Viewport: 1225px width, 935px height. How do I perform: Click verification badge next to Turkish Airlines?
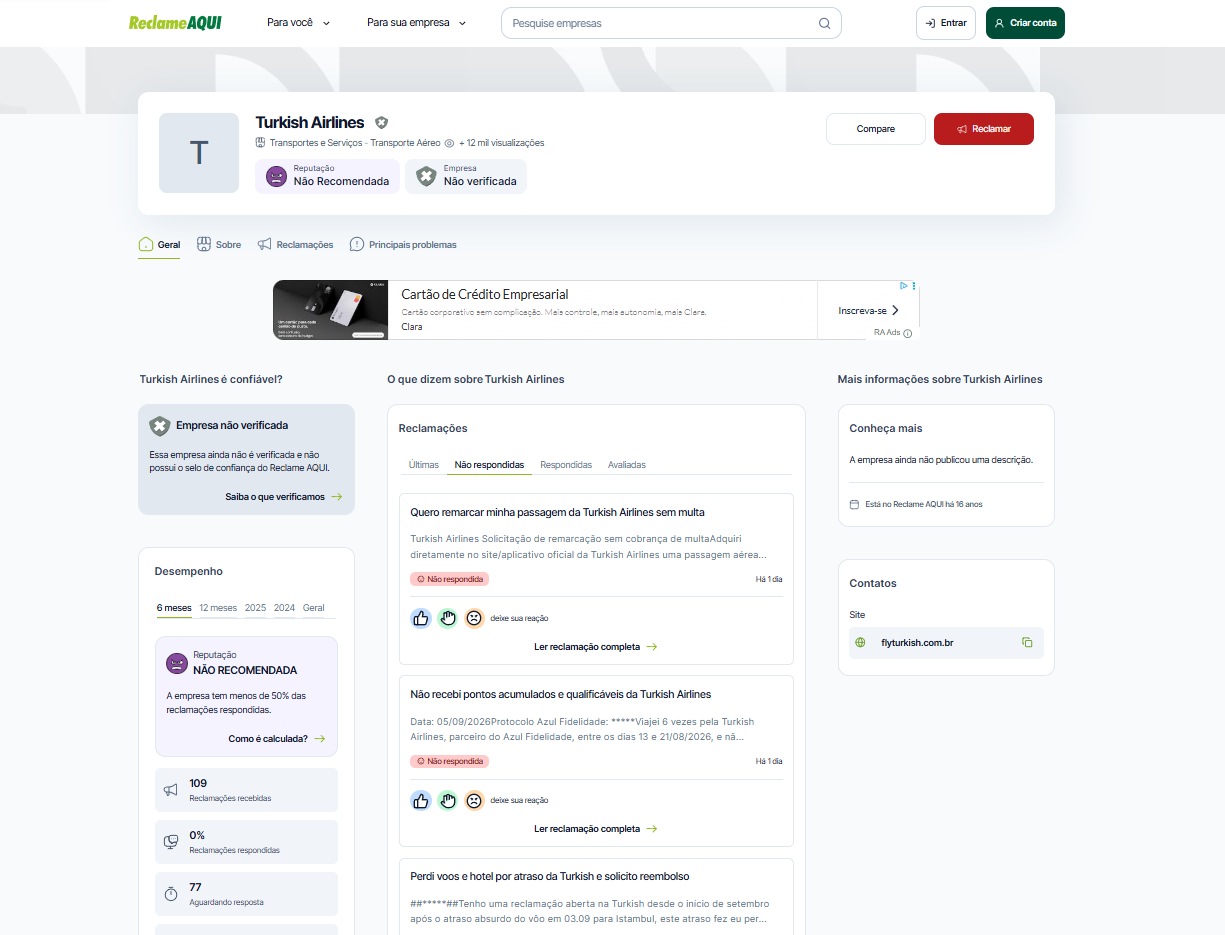tap(381, 122)
